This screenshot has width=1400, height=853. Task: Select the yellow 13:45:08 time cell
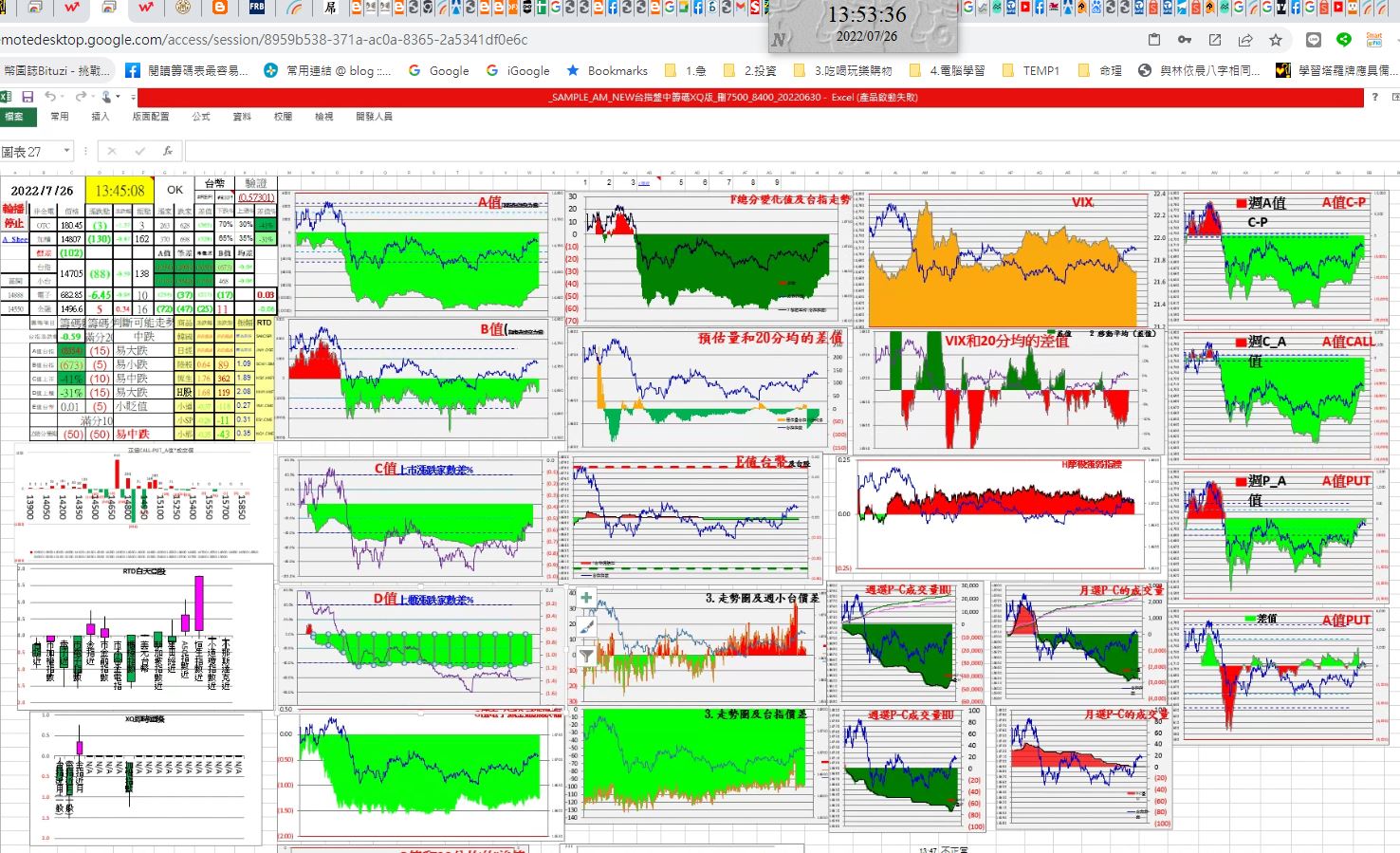click(x=120, y=191)
